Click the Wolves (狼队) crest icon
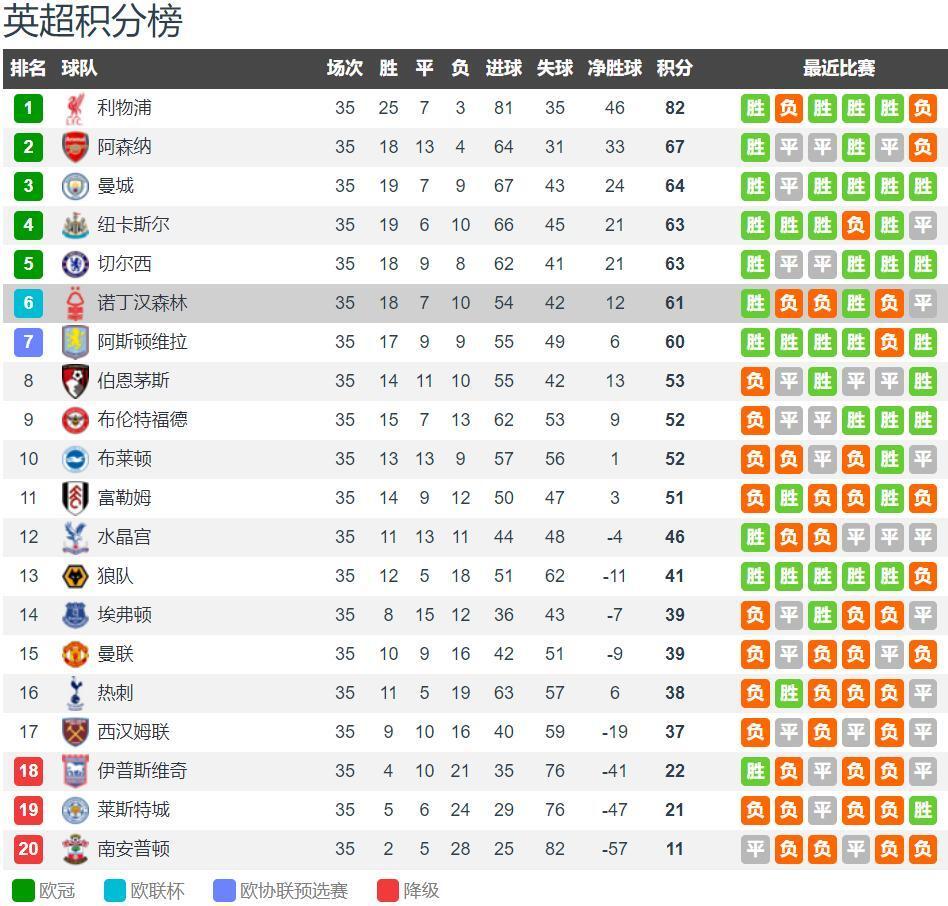Screen dimensions: 948x906 [75, 576]
